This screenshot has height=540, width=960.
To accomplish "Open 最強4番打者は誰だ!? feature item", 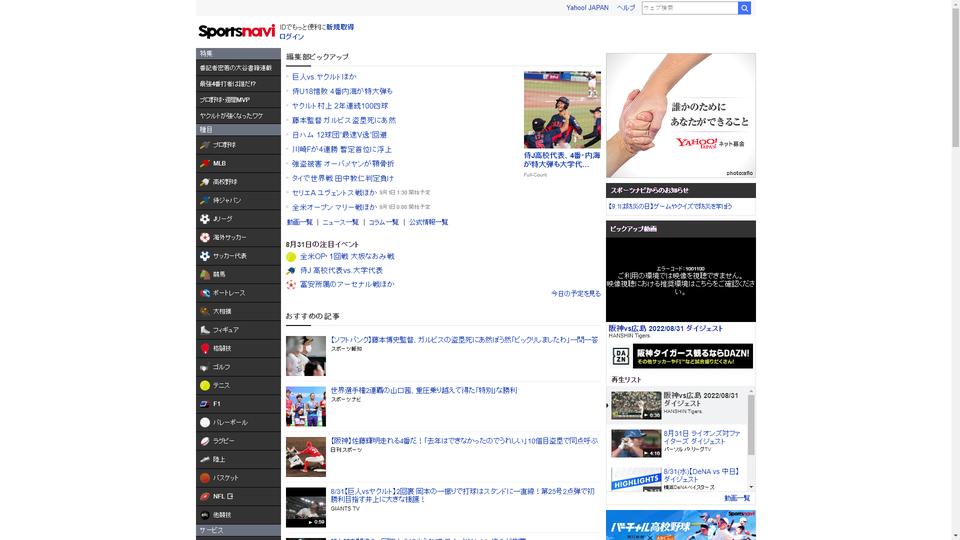I will pyautogui.click(x=238, y=84).
